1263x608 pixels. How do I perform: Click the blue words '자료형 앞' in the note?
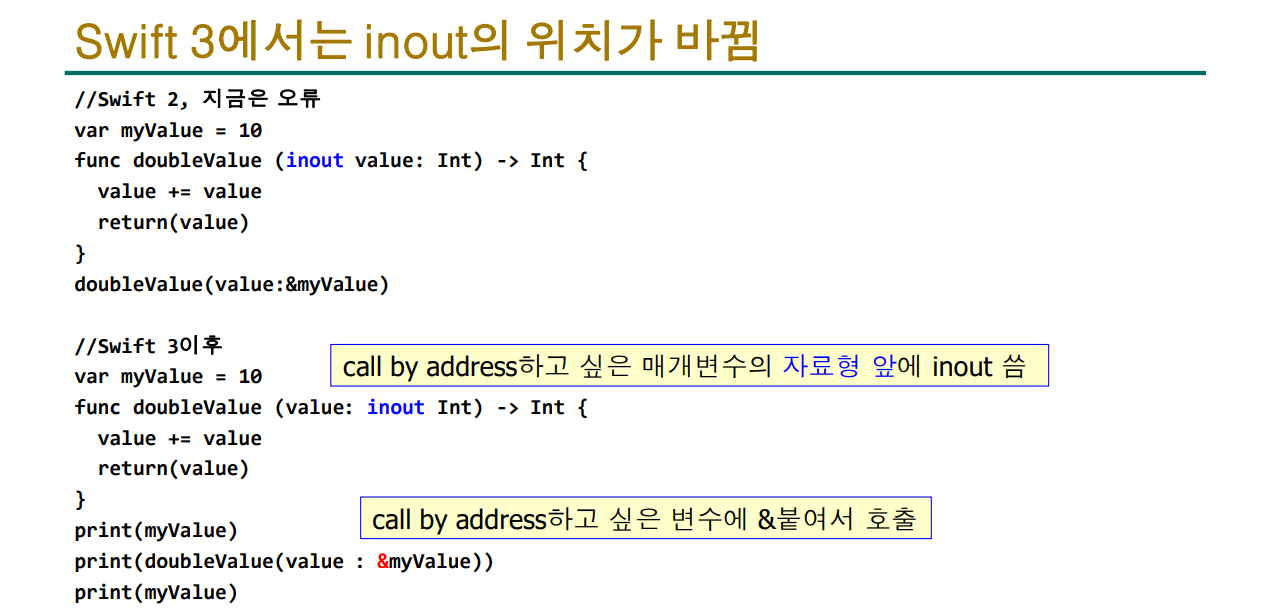[838, 367]
